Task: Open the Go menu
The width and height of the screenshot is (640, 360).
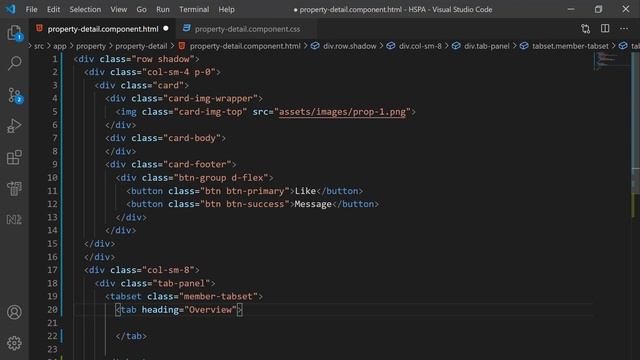Action: point(141,9)
